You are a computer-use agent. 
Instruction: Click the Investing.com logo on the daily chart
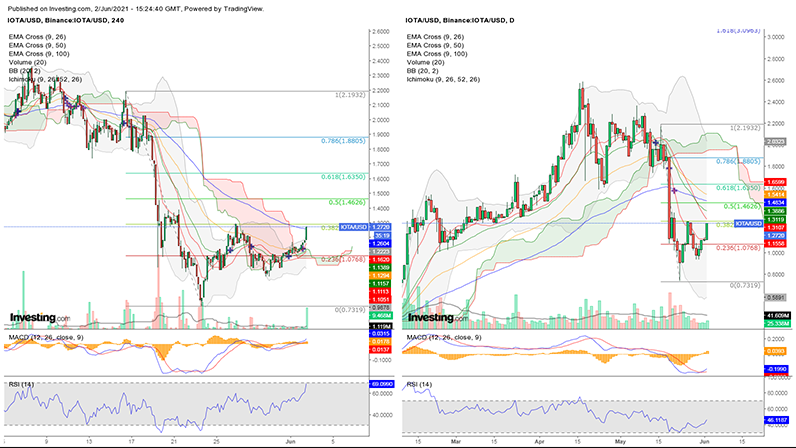click(438, 318)
